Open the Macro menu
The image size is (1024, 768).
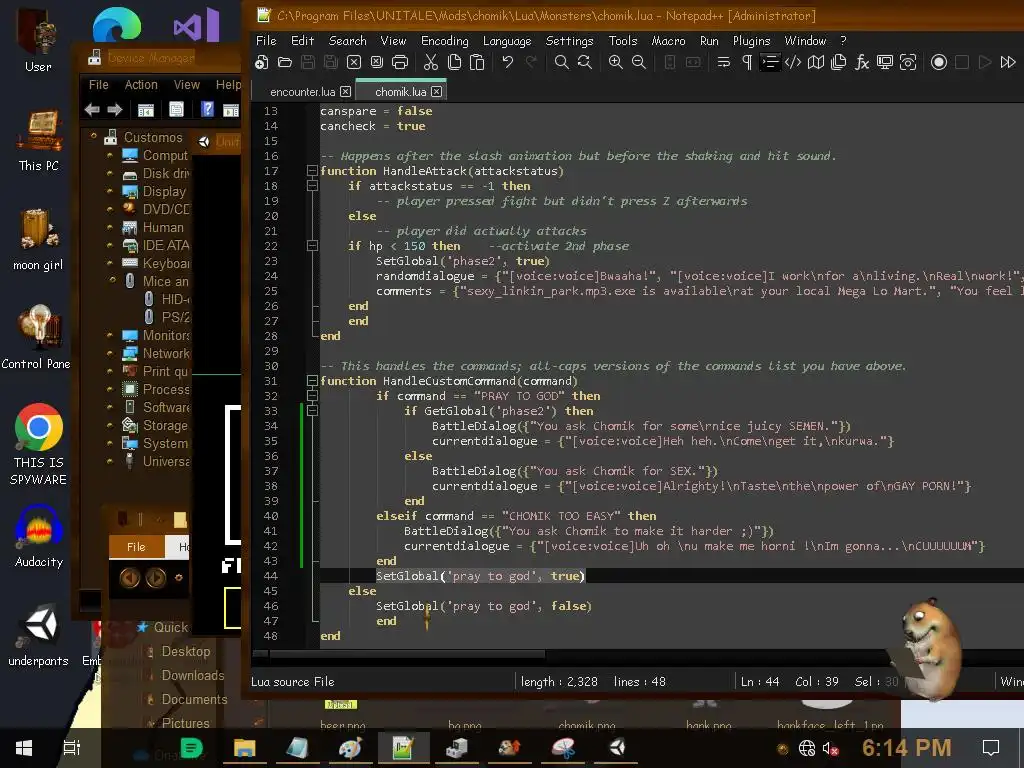[x=668, y=40]
